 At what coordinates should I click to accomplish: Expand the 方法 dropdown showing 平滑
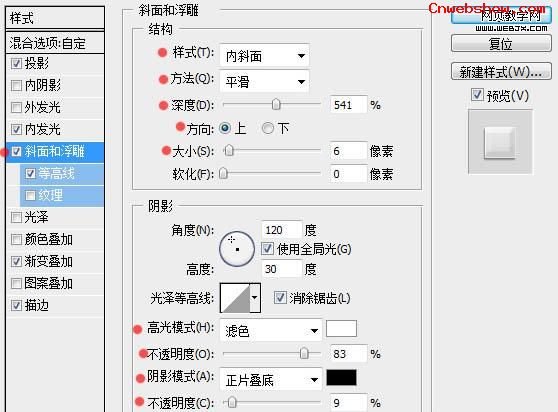pyautogui.click(x=264, y=81)
